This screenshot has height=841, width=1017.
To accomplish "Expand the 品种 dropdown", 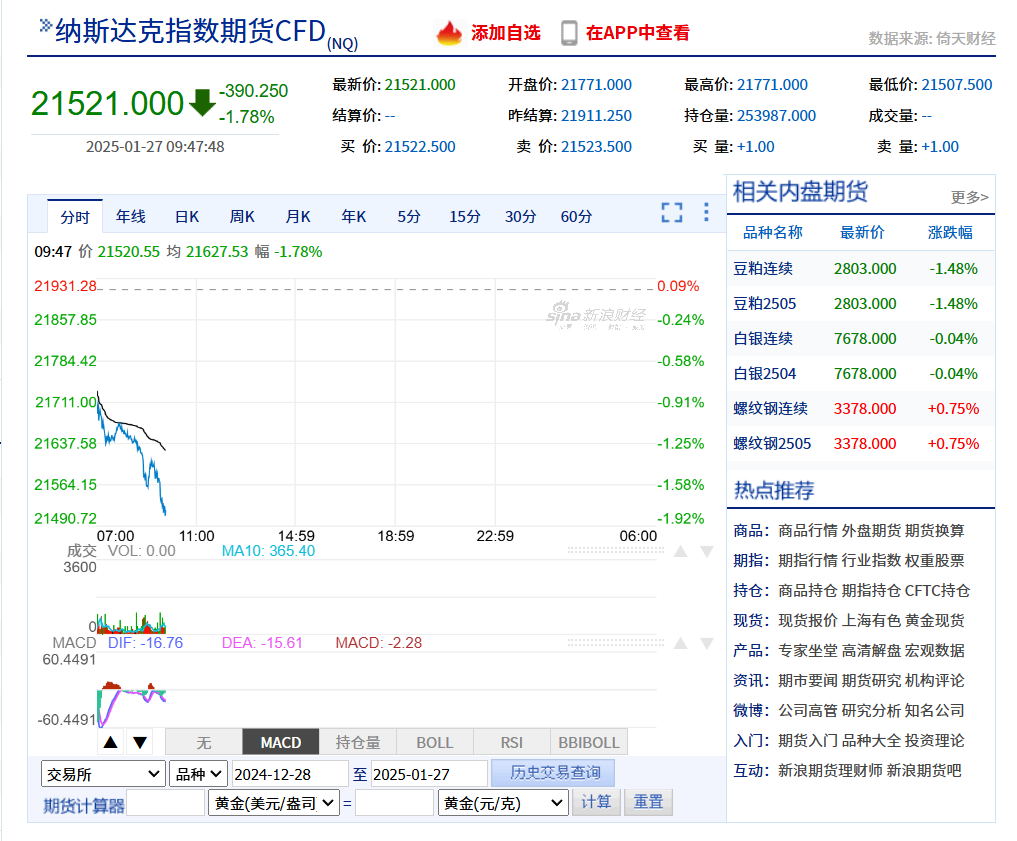I will tap(197, 774).
